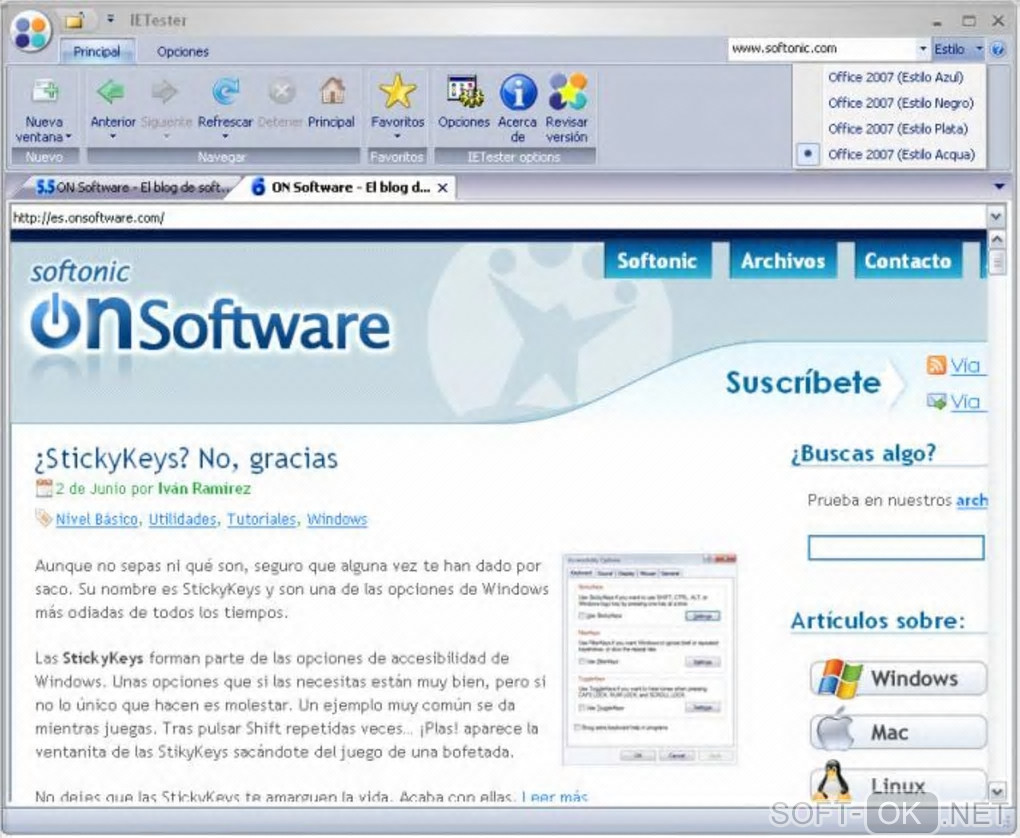Screen dimensions: 1020x838
Task: Choose Office 2007 (Estilo Negro)
Action: [900, 103]
